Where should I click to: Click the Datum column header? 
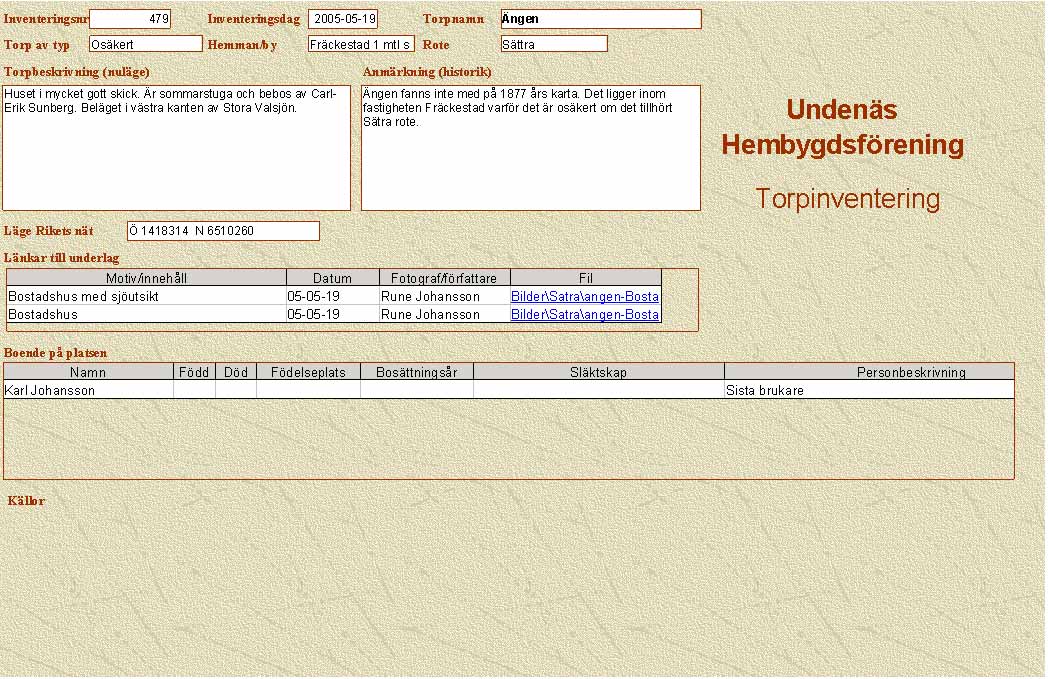click(332, 278)
